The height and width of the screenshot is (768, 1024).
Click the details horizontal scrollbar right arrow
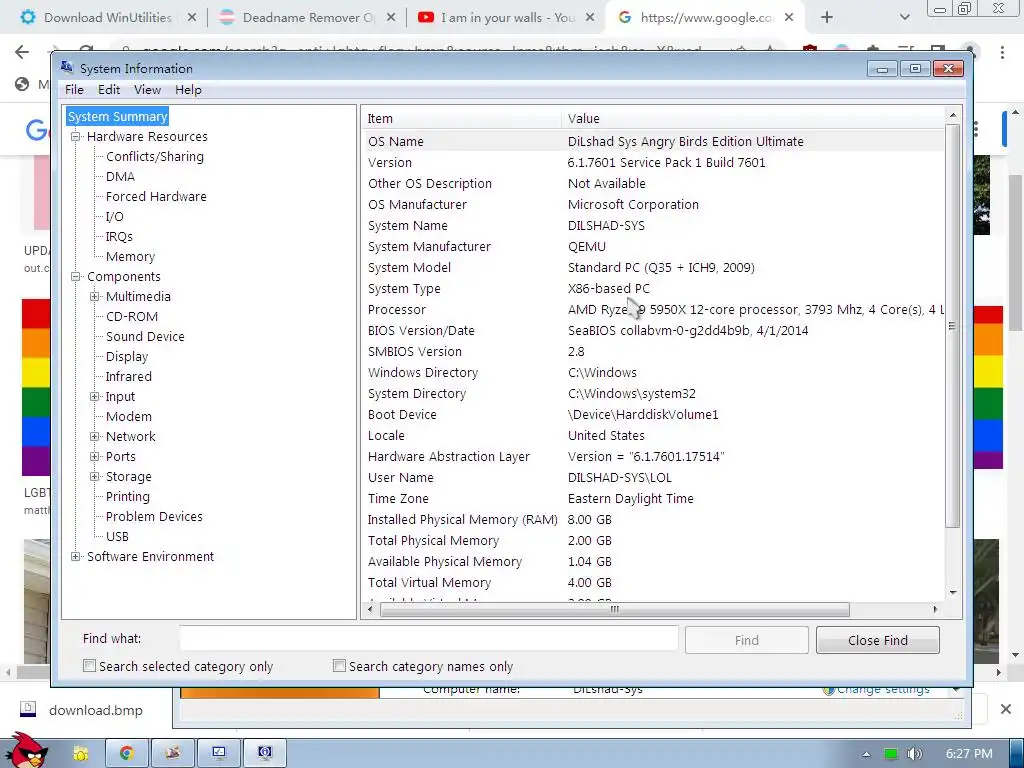[x=935, y=609]
